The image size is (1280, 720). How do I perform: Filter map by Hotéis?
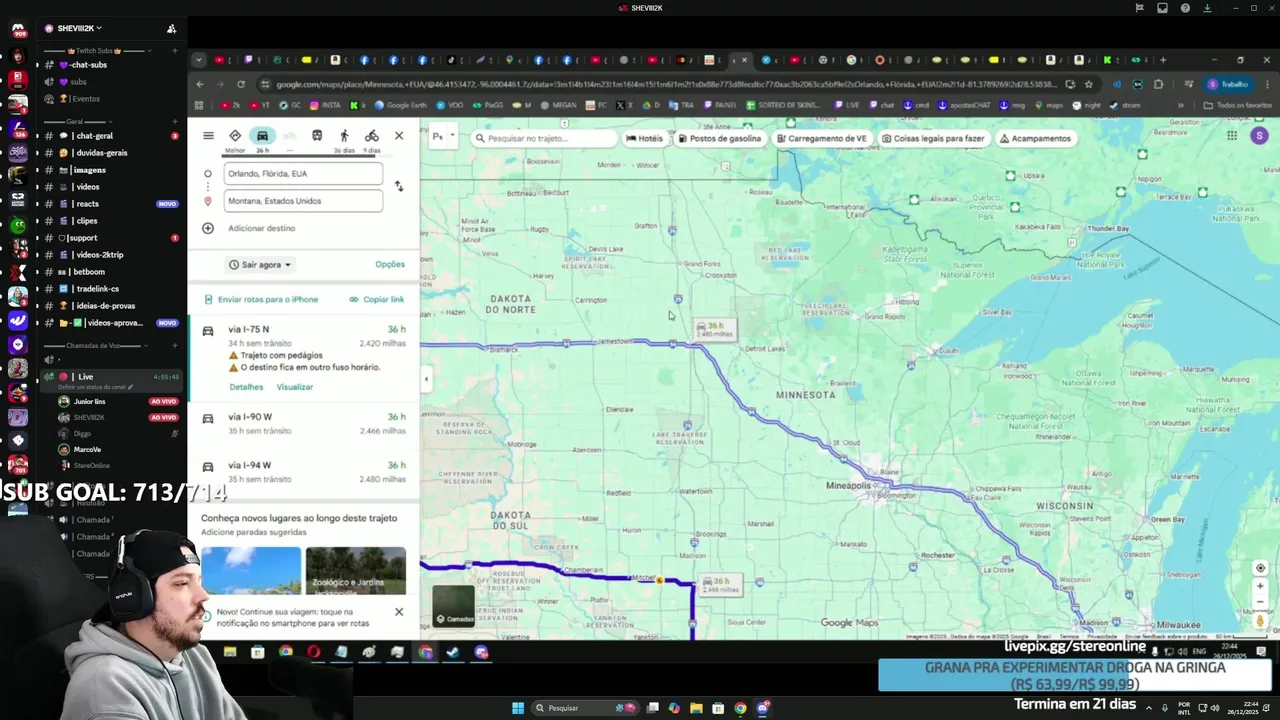click(x=644, y=138)
